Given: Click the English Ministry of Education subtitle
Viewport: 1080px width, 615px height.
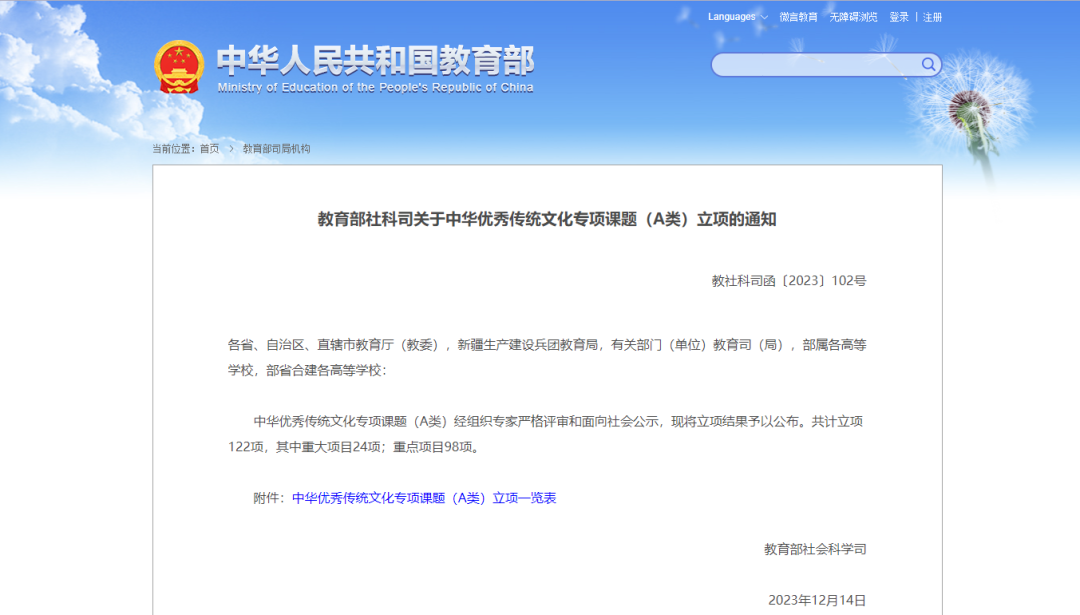Looking at the screenshot, I should point(375,88).
